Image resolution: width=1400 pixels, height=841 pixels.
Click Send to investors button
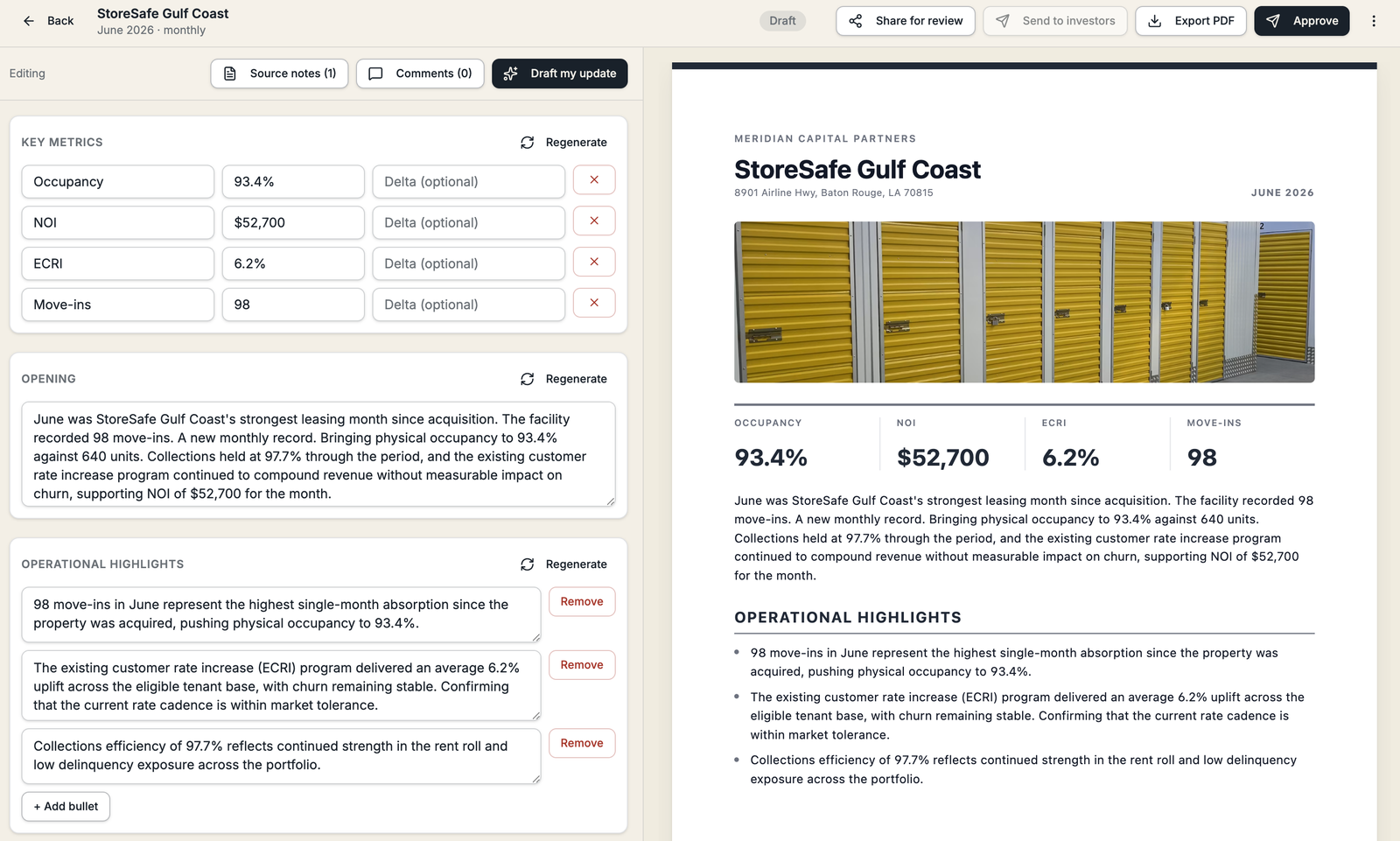1055,21
